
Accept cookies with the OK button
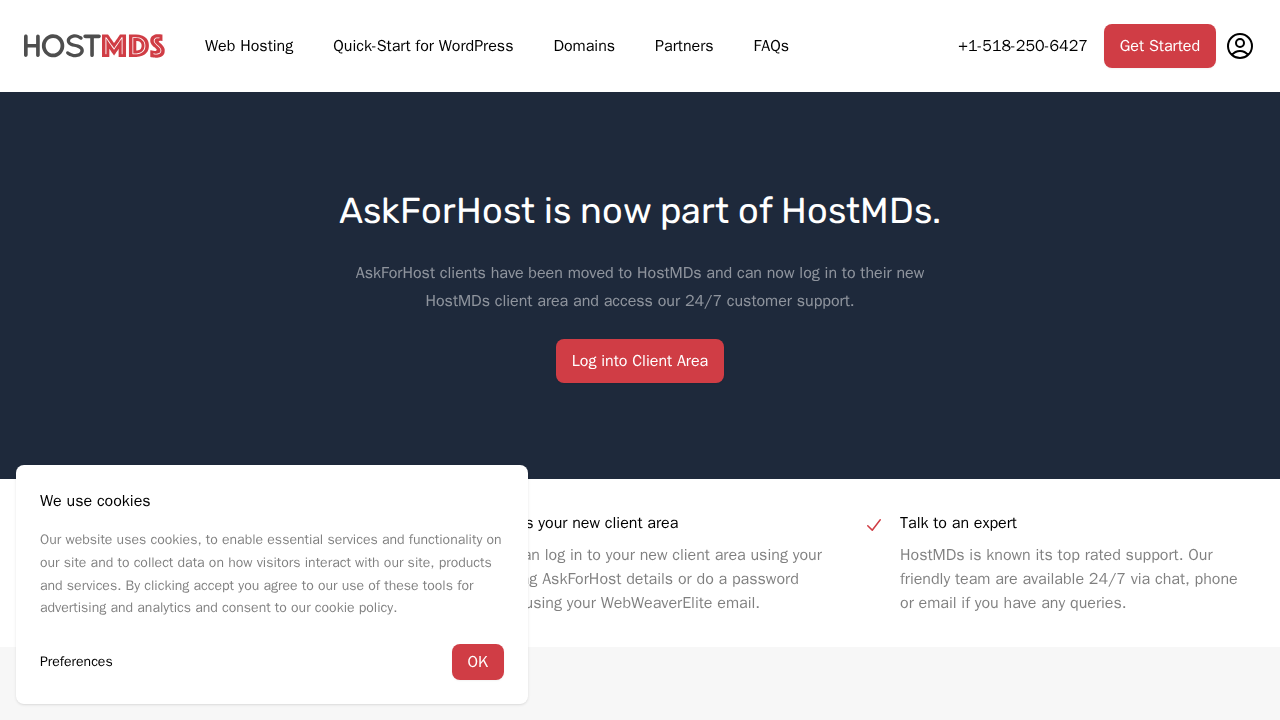[478, 662]
